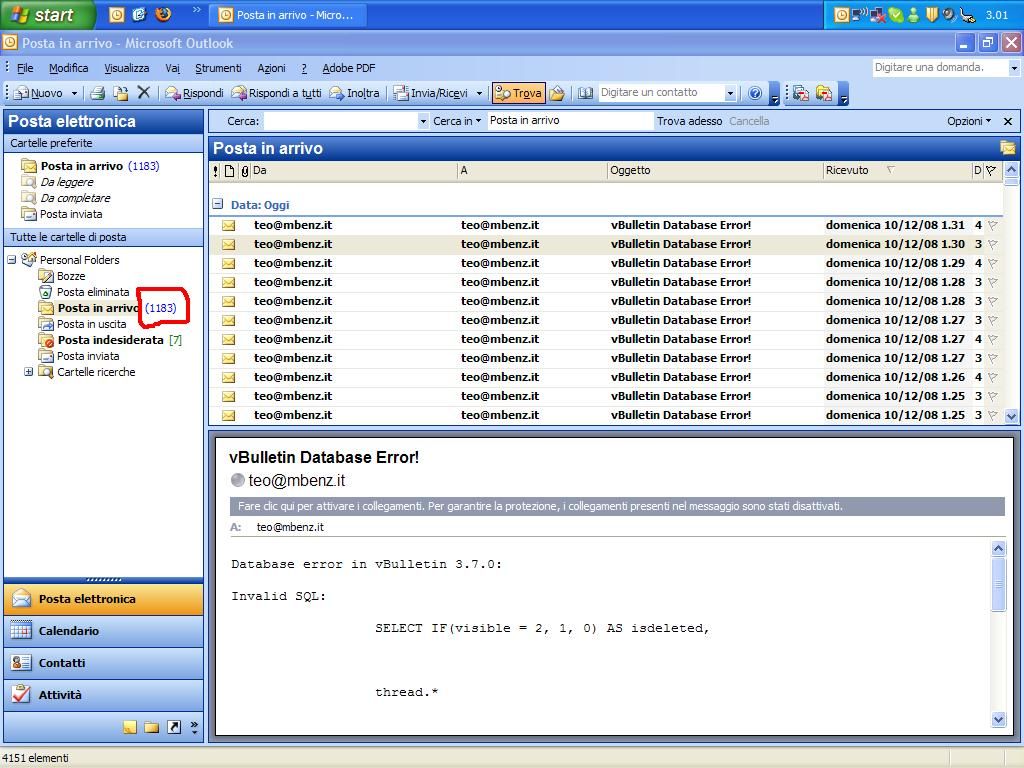
Task: Open the Azioni menu
Action: (271, 68)
